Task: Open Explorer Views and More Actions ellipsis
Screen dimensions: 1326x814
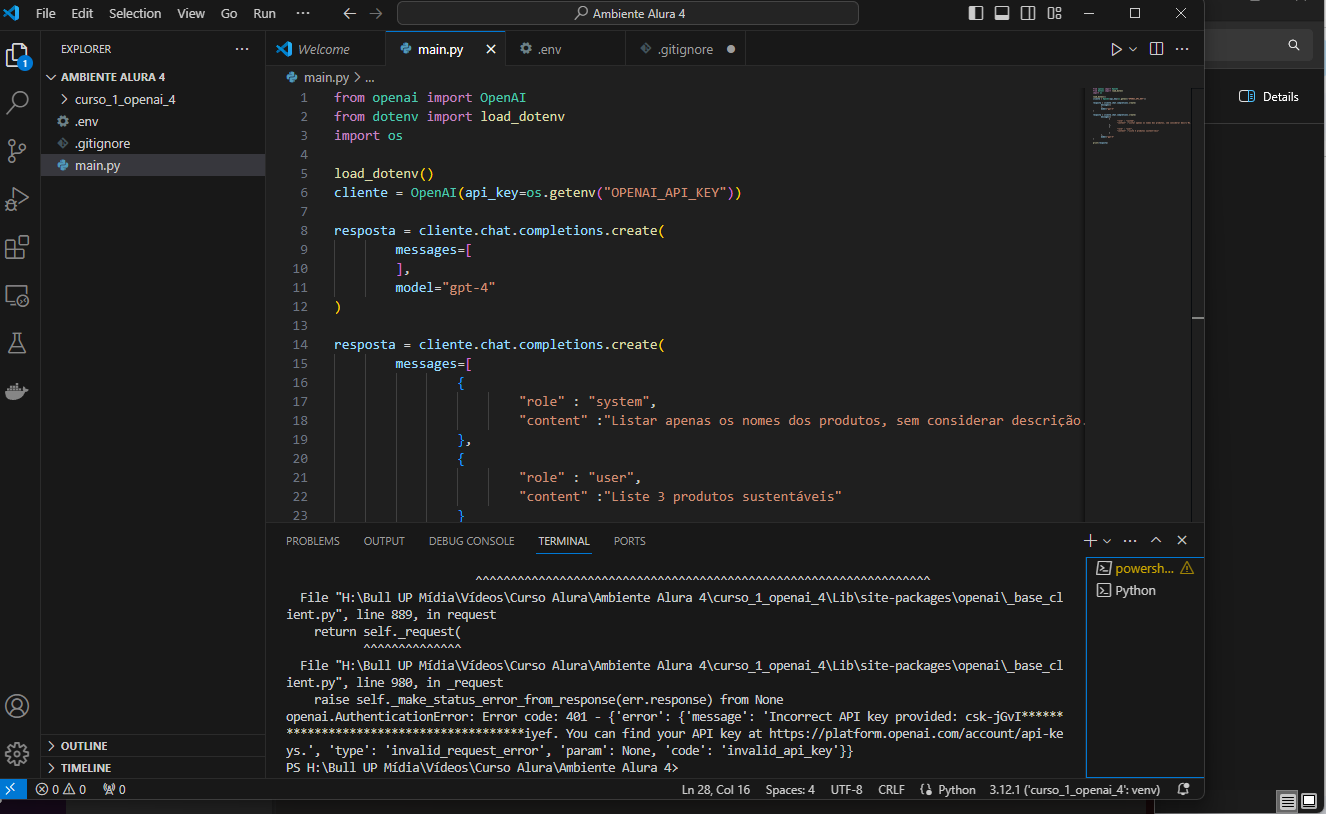Action: click(x=242, y=49)
